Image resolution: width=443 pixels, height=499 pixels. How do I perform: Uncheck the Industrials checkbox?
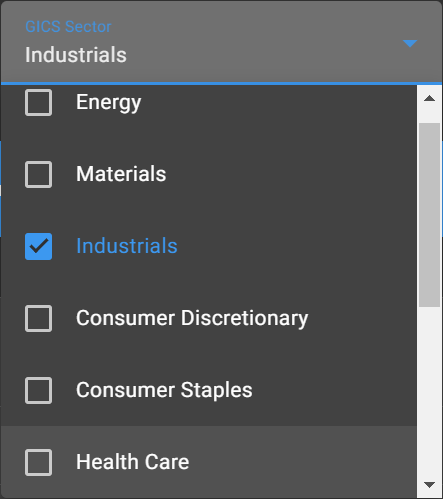click(x=38, y=246)
